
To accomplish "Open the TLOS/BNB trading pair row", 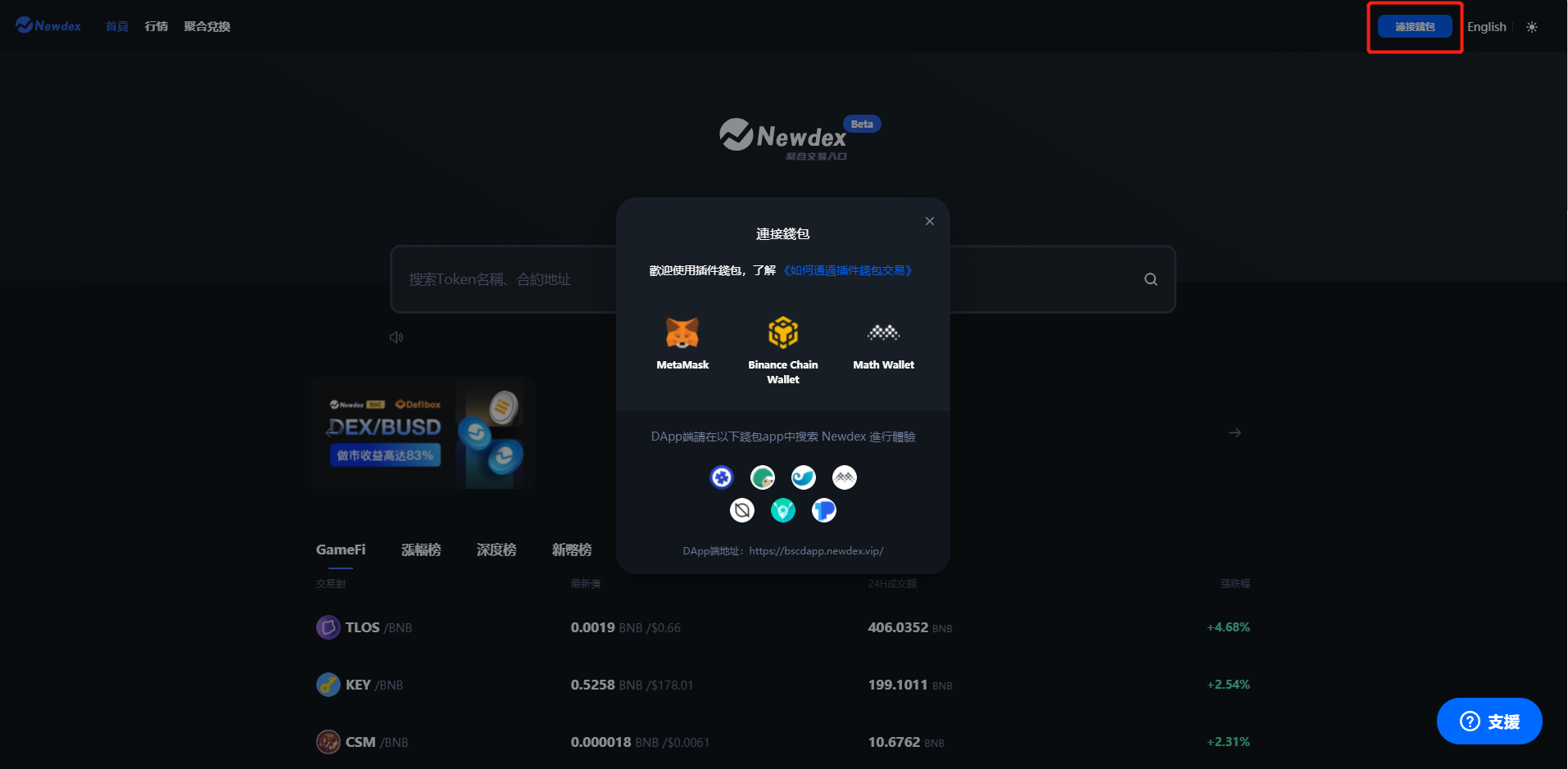I will 783,627.
